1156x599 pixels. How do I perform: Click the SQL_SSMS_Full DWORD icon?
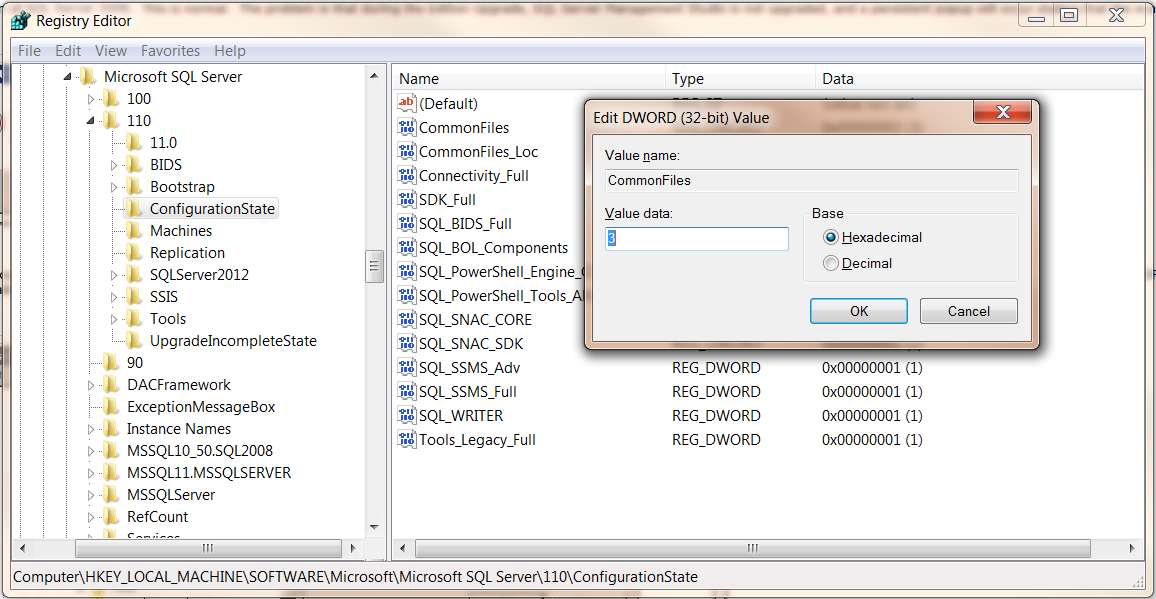tap(407, 391)
